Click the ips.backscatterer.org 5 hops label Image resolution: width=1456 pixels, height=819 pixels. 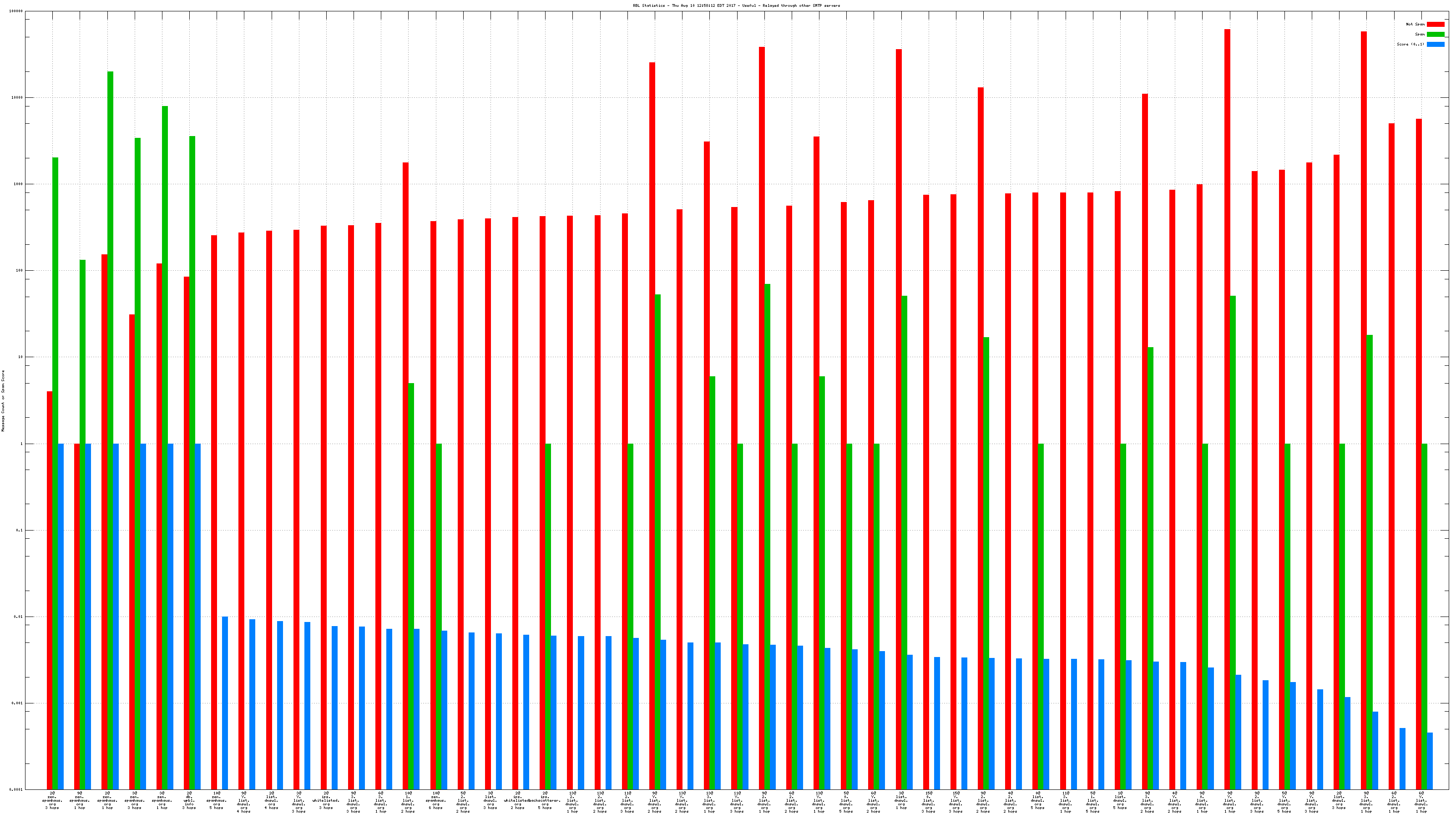pyautogui.click(x=545, y=801)
